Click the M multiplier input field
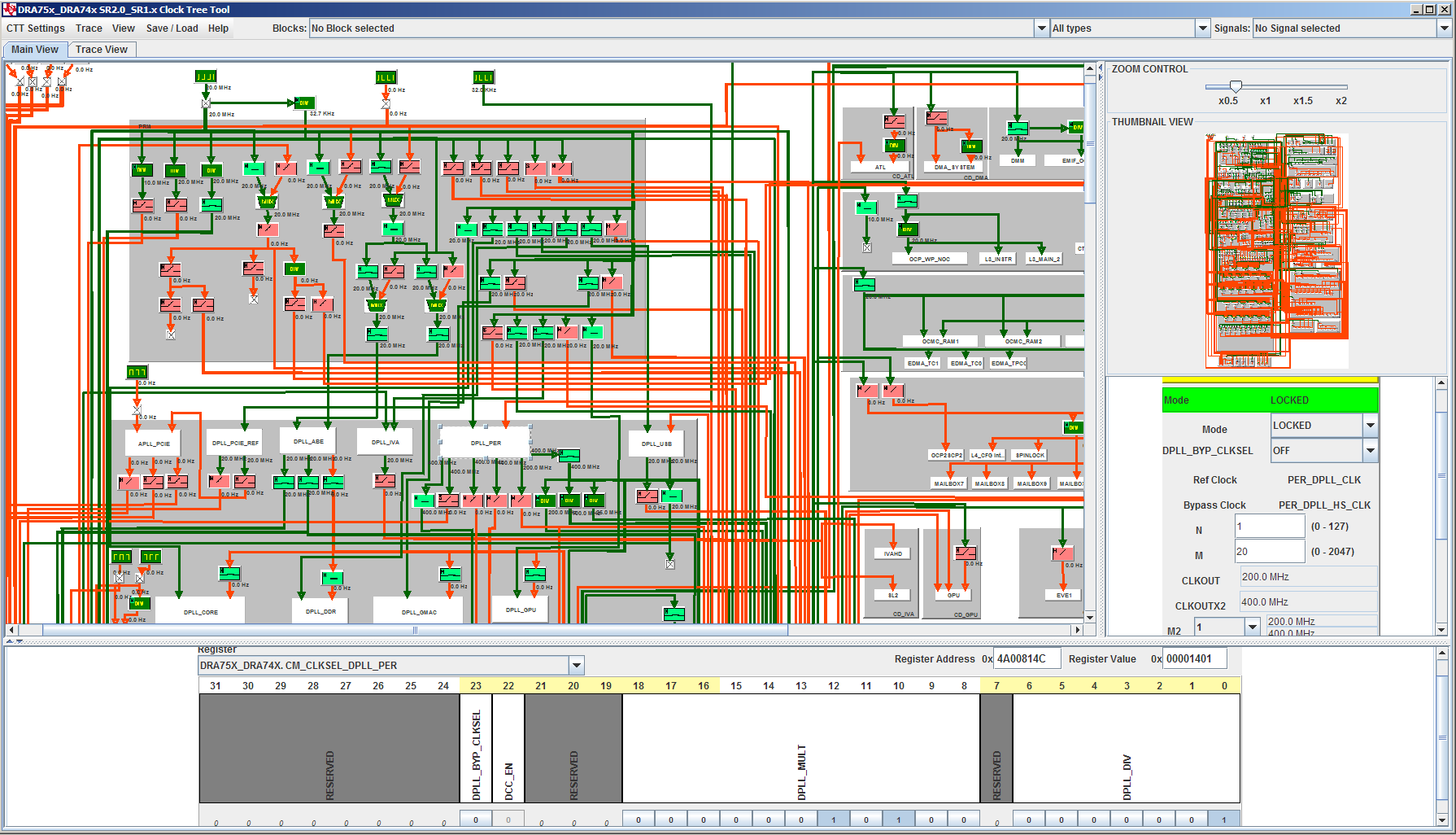Screen dimensions: 1456x835 click(1269, 552)
